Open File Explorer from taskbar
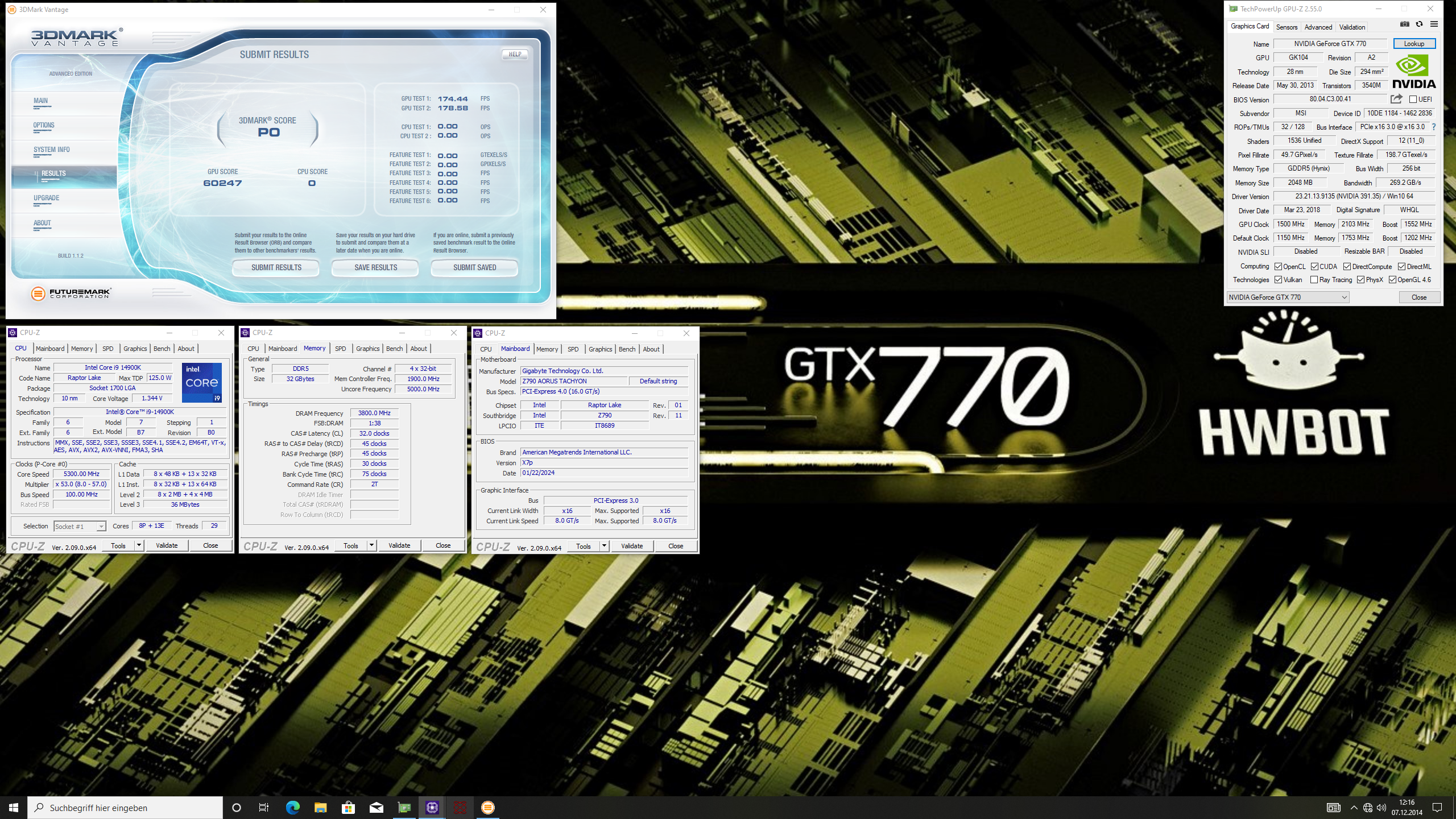 tap(320, 808)
